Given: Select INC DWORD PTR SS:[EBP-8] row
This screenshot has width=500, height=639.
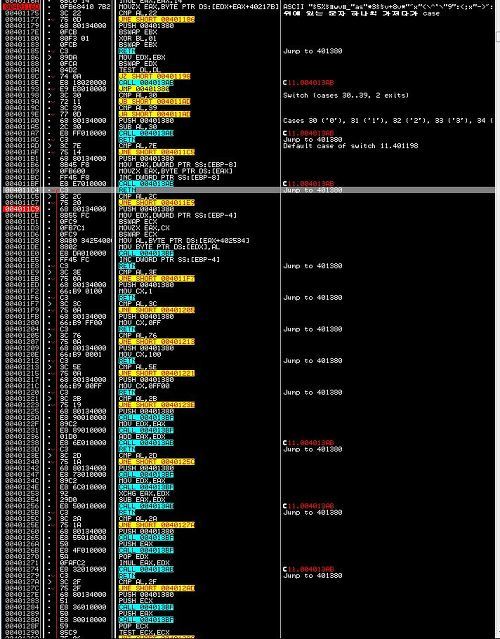Looking at the screenshot, I should coord(170,177).
